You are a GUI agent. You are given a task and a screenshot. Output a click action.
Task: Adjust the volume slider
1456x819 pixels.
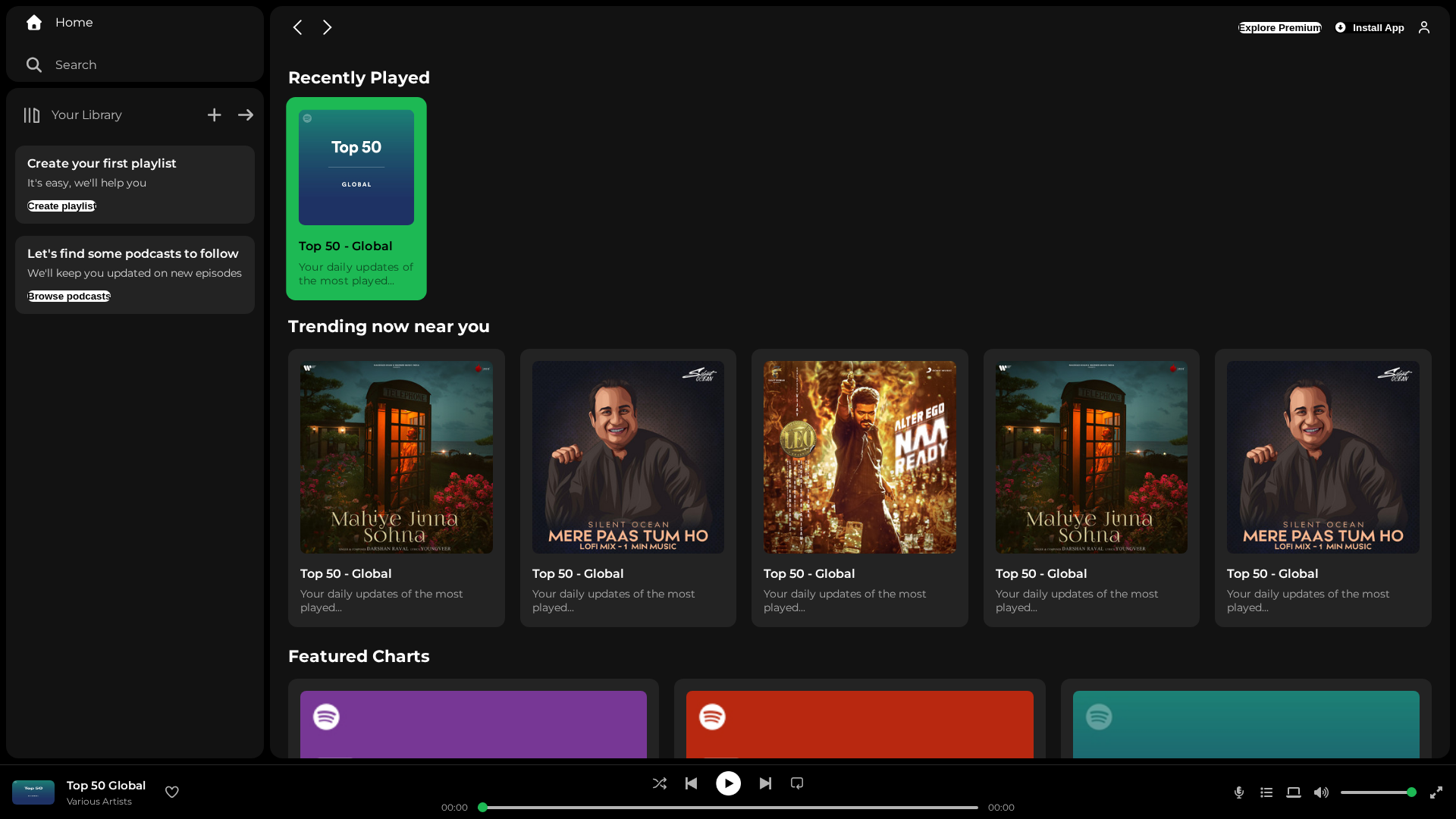[1378, 792]
